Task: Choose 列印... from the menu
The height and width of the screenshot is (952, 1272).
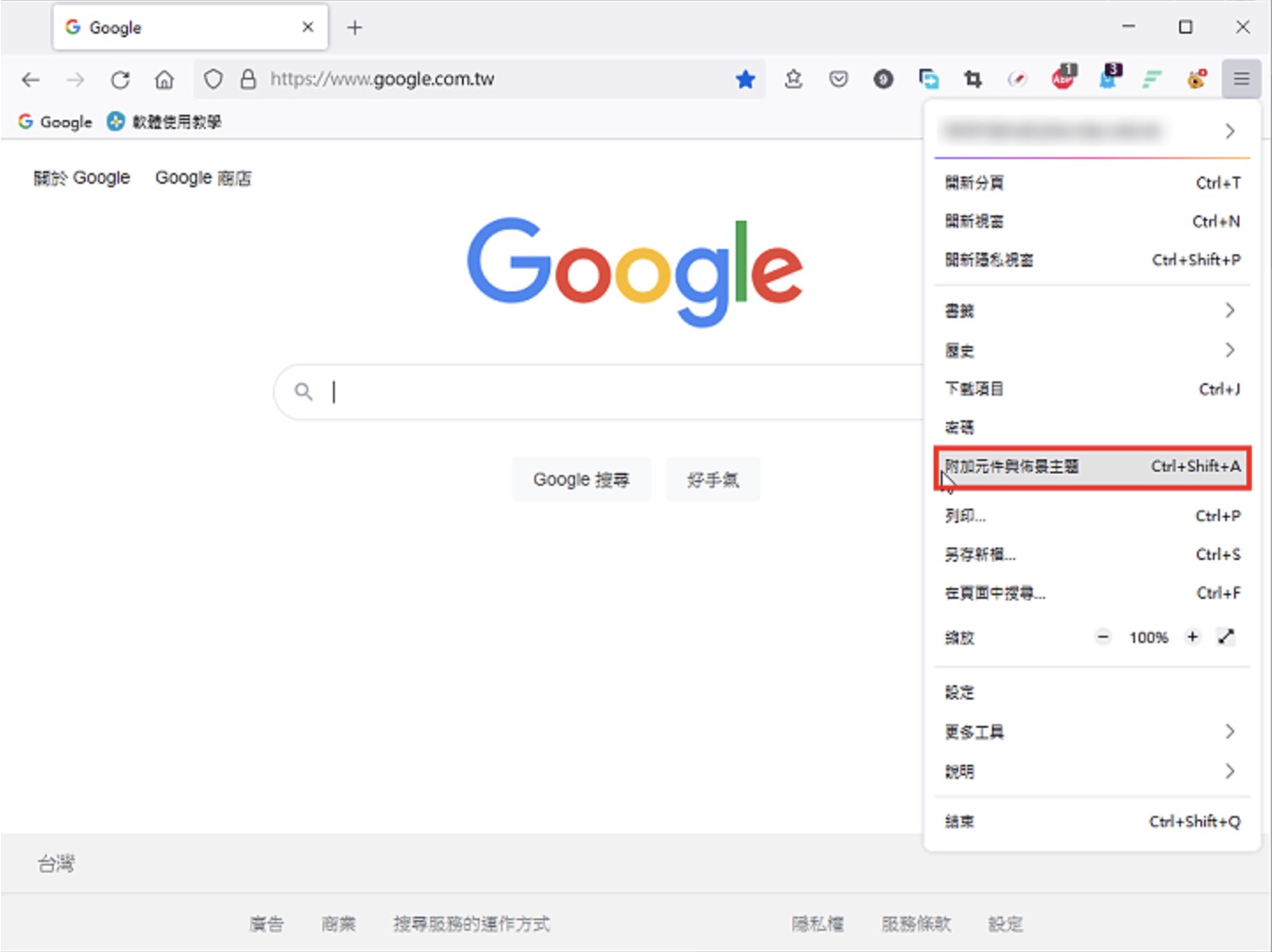Action: 1093,516
